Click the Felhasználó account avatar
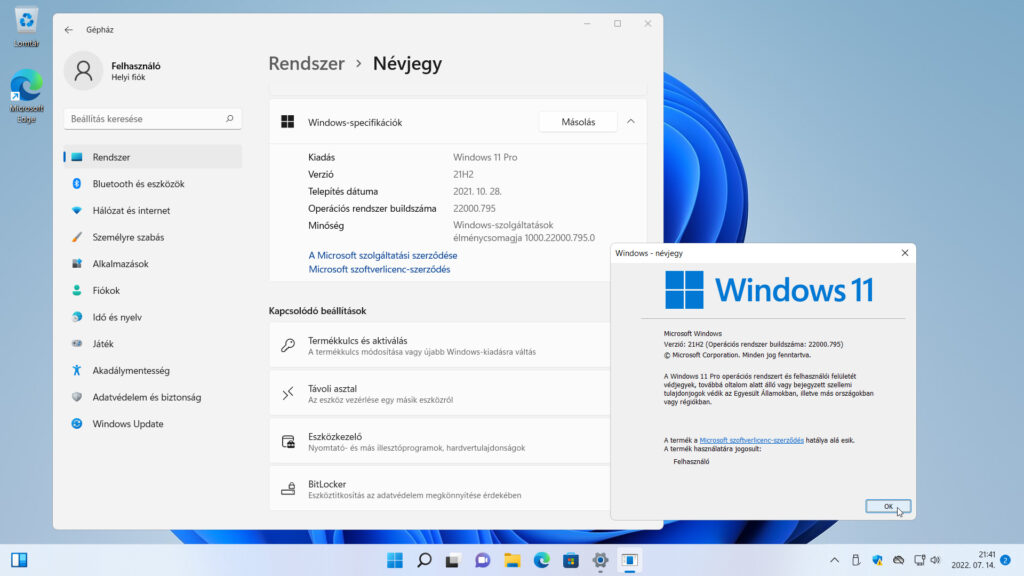Image resolution: width=1024 pixels, height=576 pixels. [83, 70]
